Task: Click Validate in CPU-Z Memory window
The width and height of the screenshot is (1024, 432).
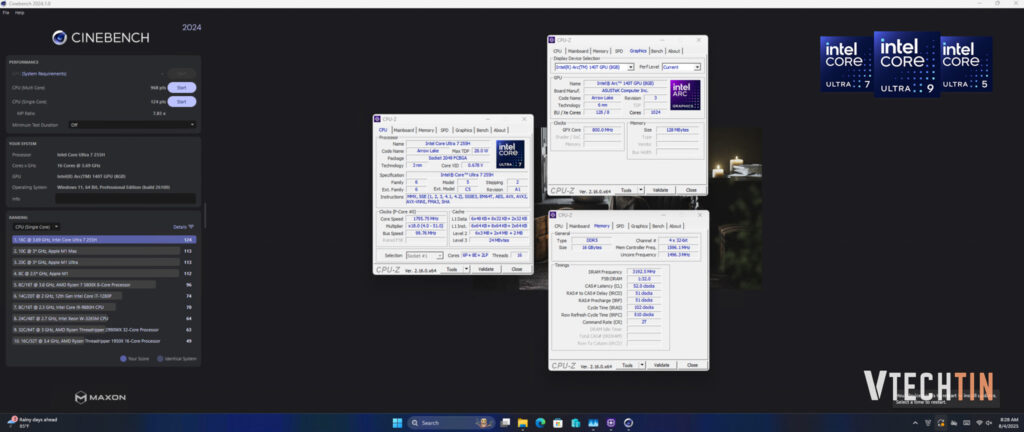Action: coord(662,365)
